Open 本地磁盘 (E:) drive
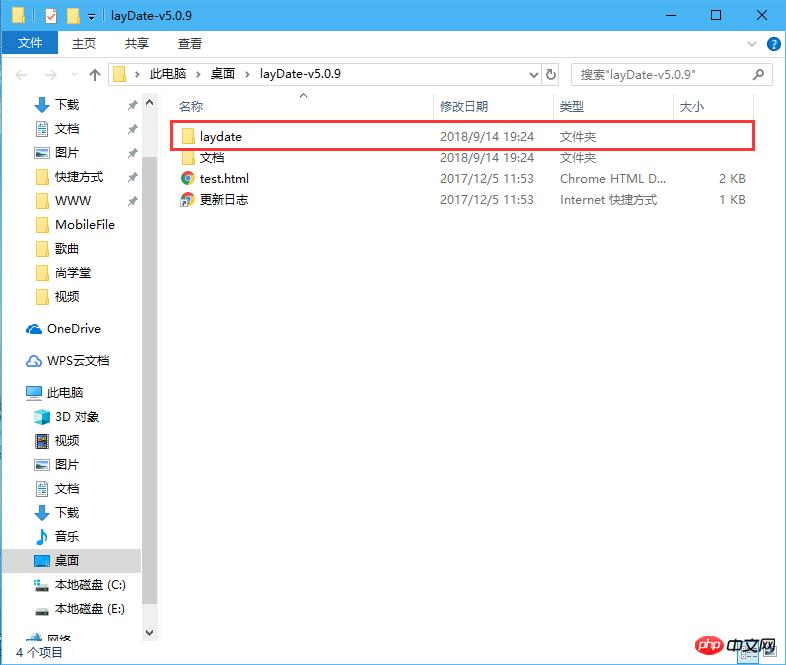Screen dimensions: 786x665 (x=90, y=608)
